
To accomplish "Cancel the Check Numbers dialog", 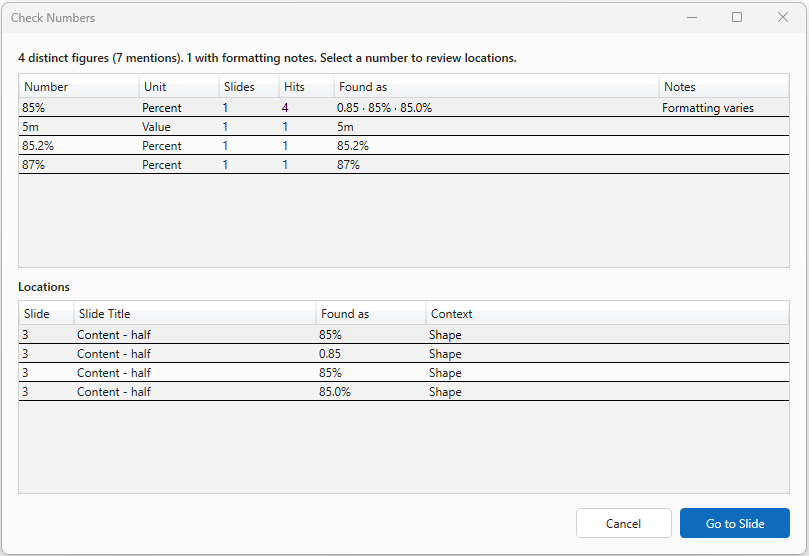I will point(624,523).
